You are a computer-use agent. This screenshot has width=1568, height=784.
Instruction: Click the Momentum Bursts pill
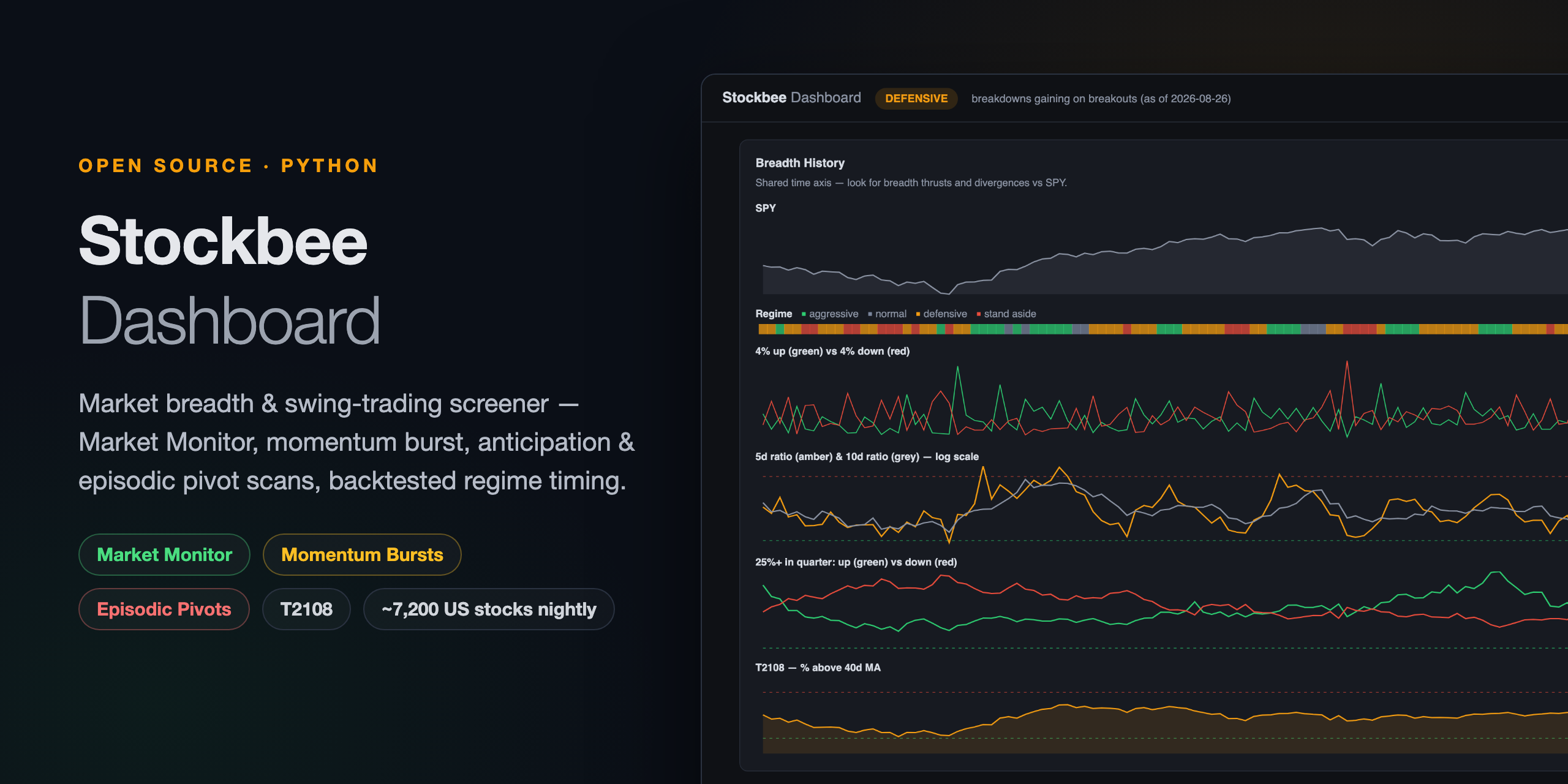pyautogui.click(x=362, y=554)
